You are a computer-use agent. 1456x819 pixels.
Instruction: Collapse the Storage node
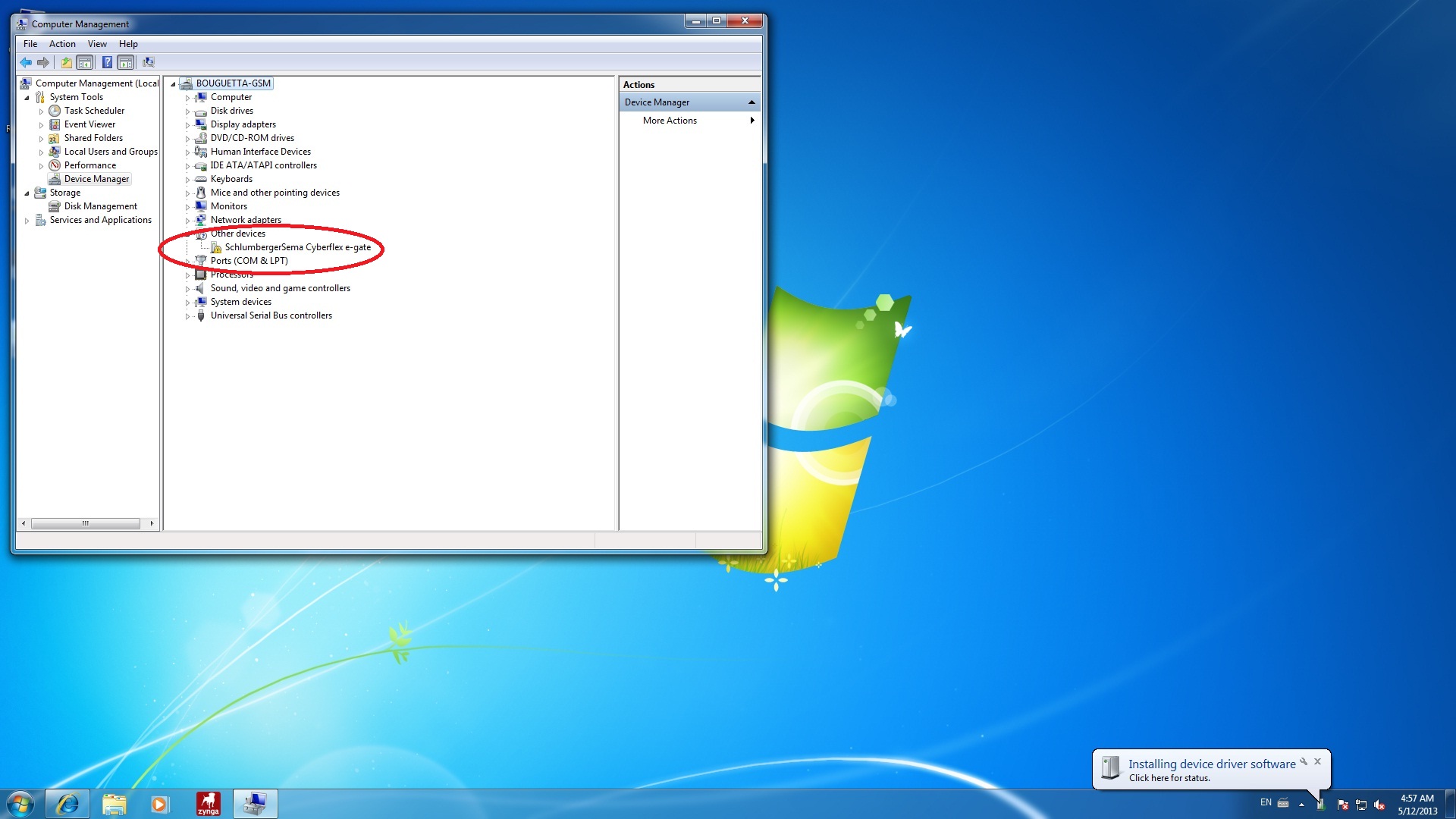pyautogui.click(x=27, y=193)
